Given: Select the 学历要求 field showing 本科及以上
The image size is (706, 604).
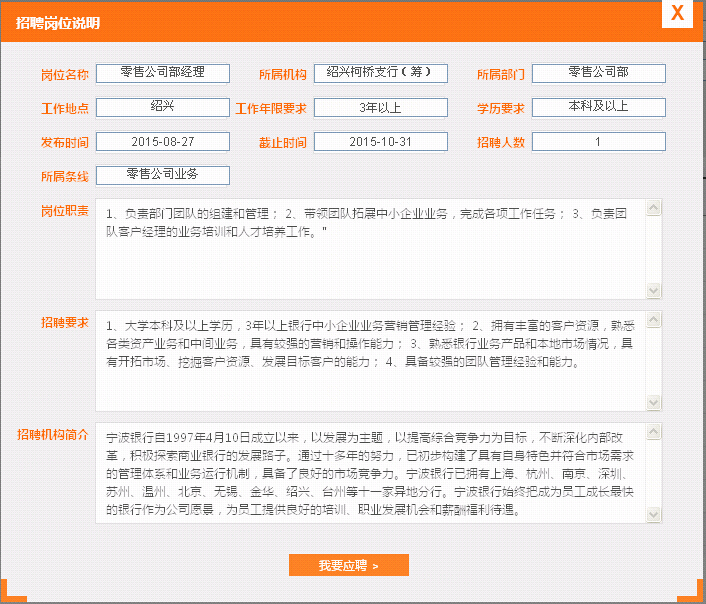Looking at the screenshot, I should pos(598,107).
